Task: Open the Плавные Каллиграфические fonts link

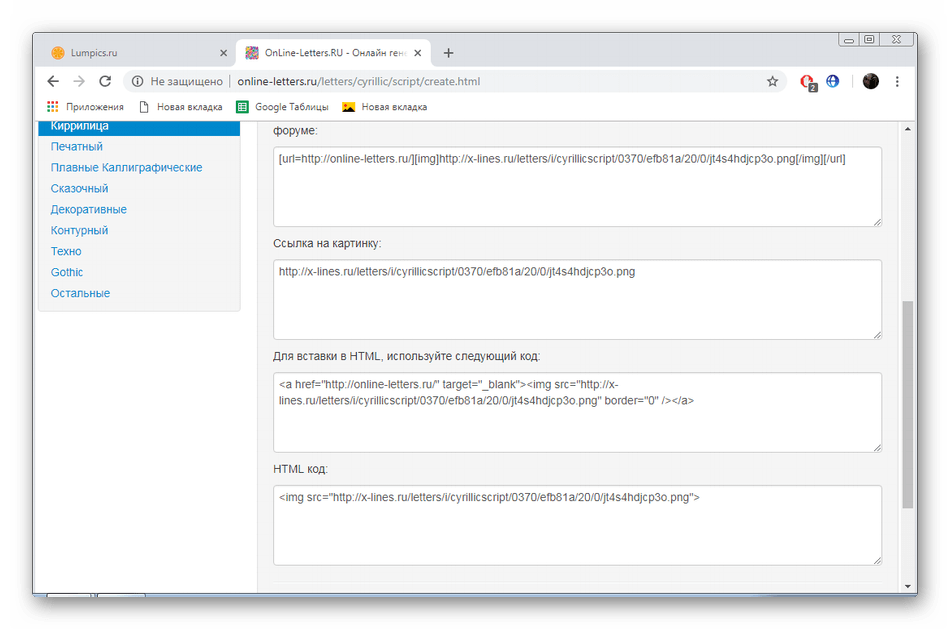Action: tap(127, 168)
